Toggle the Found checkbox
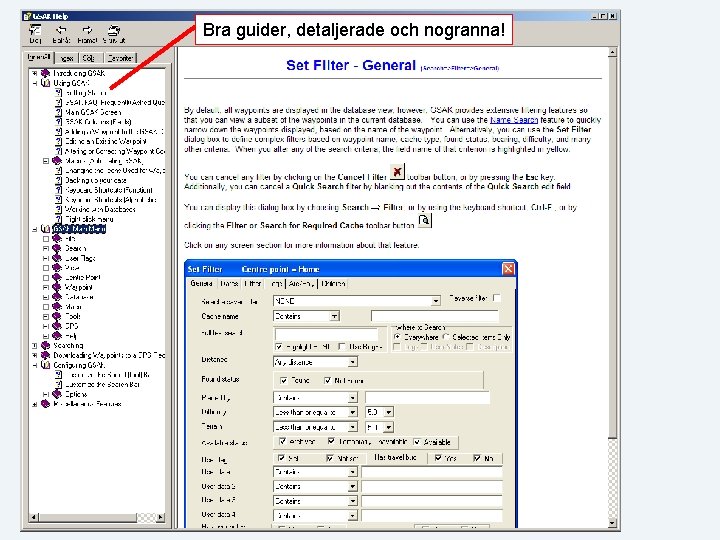This screenshot has height=540, width=720. pos(284,380)
